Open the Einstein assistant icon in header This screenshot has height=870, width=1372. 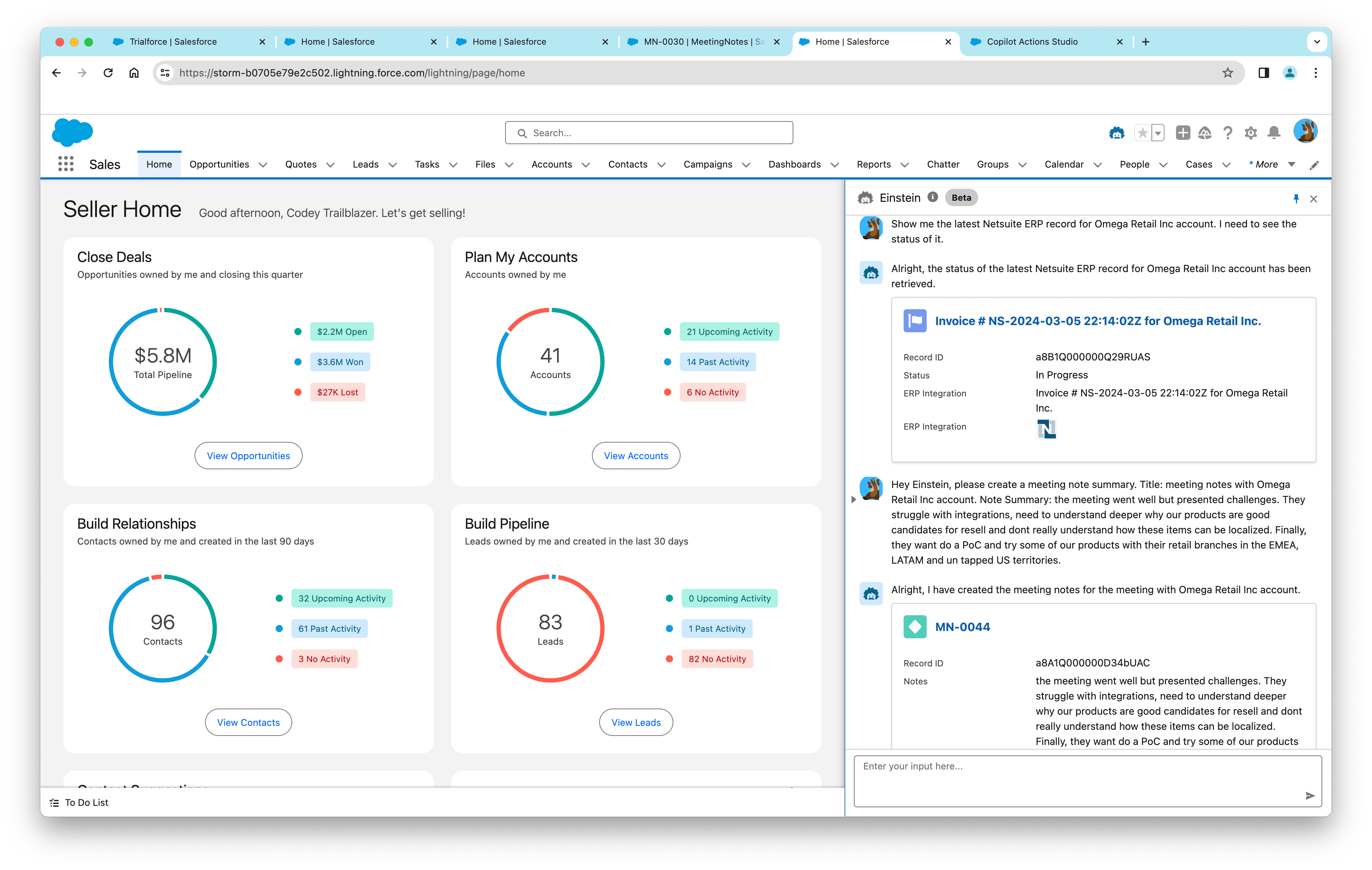point(1116,133)
